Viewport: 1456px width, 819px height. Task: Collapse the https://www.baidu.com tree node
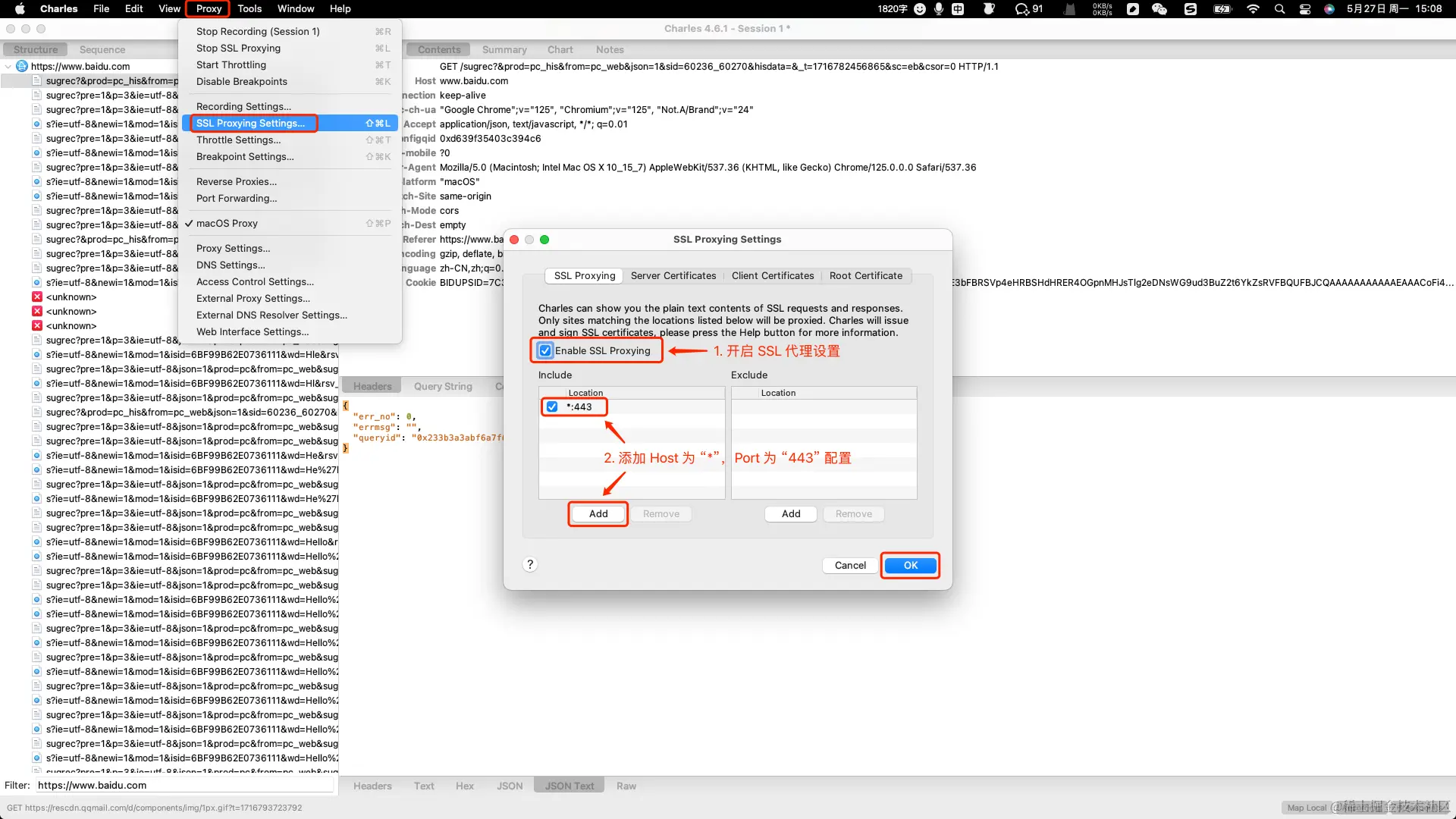[x=8, y=67]
